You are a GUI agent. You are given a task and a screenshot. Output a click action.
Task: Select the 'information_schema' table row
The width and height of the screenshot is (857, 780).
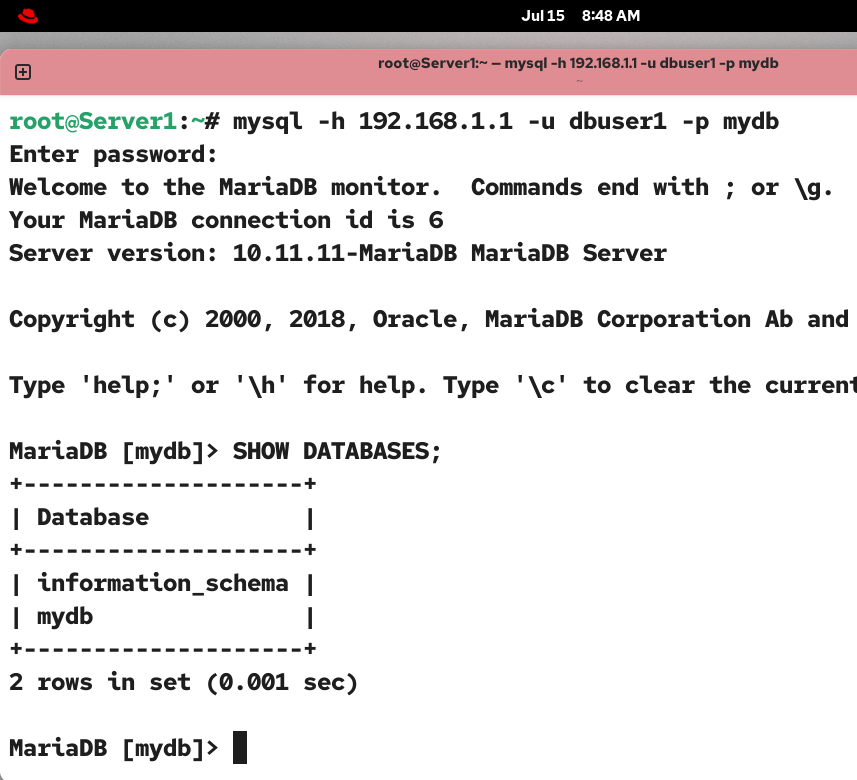(x=162, y=584)
